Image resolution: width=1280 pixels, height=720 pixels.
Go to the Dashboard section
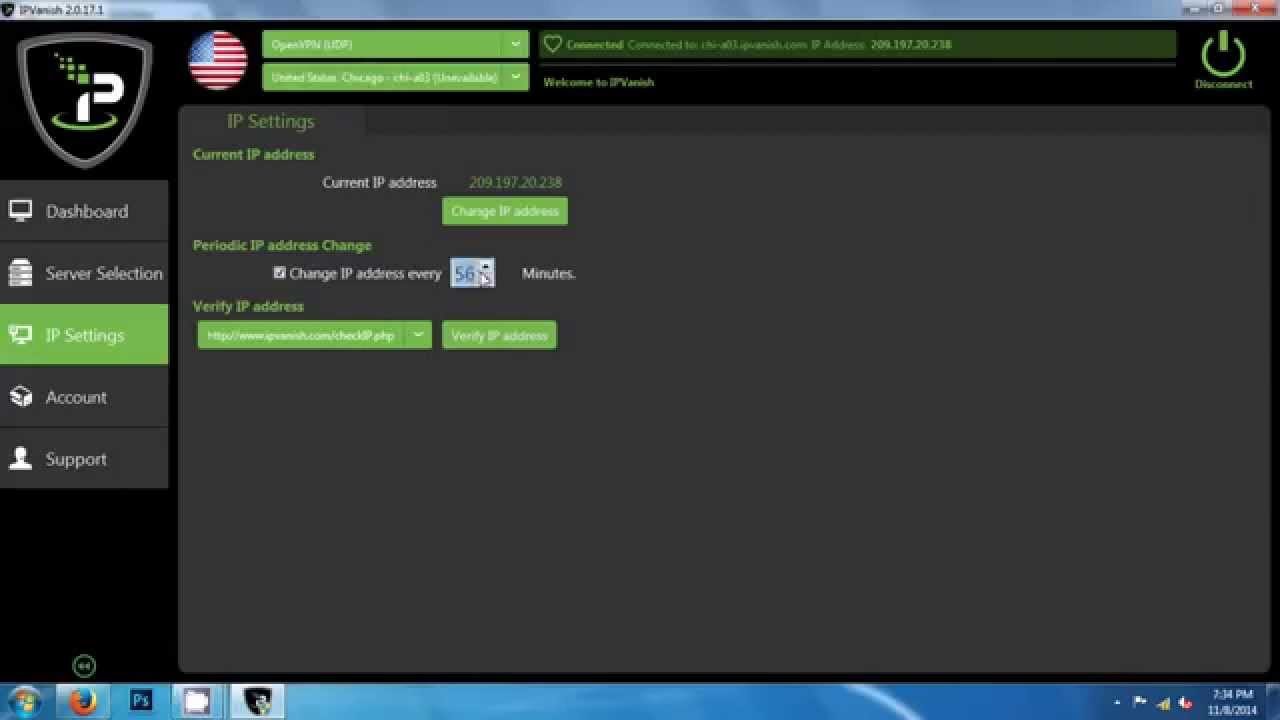click(84, 211)
